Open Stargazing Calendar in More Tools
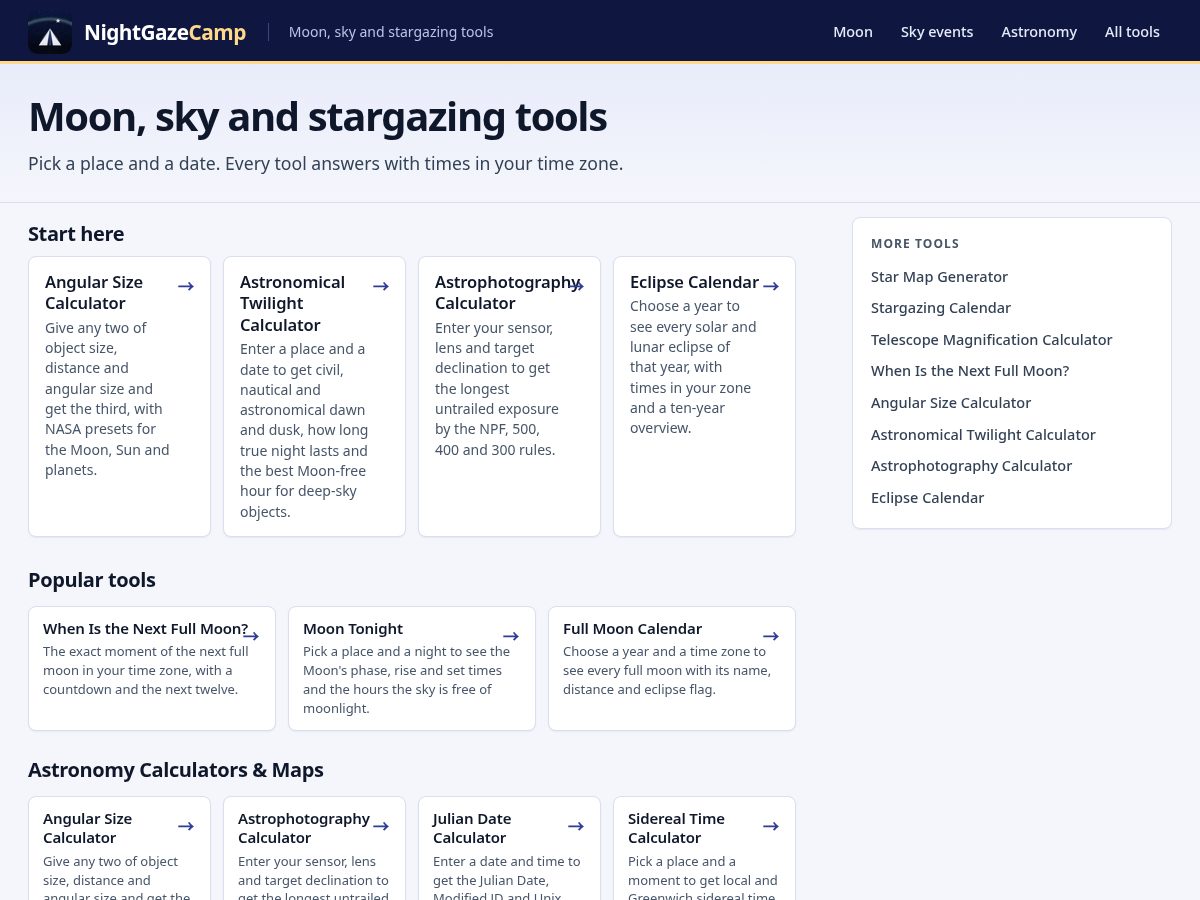 [x=941, y=308]
